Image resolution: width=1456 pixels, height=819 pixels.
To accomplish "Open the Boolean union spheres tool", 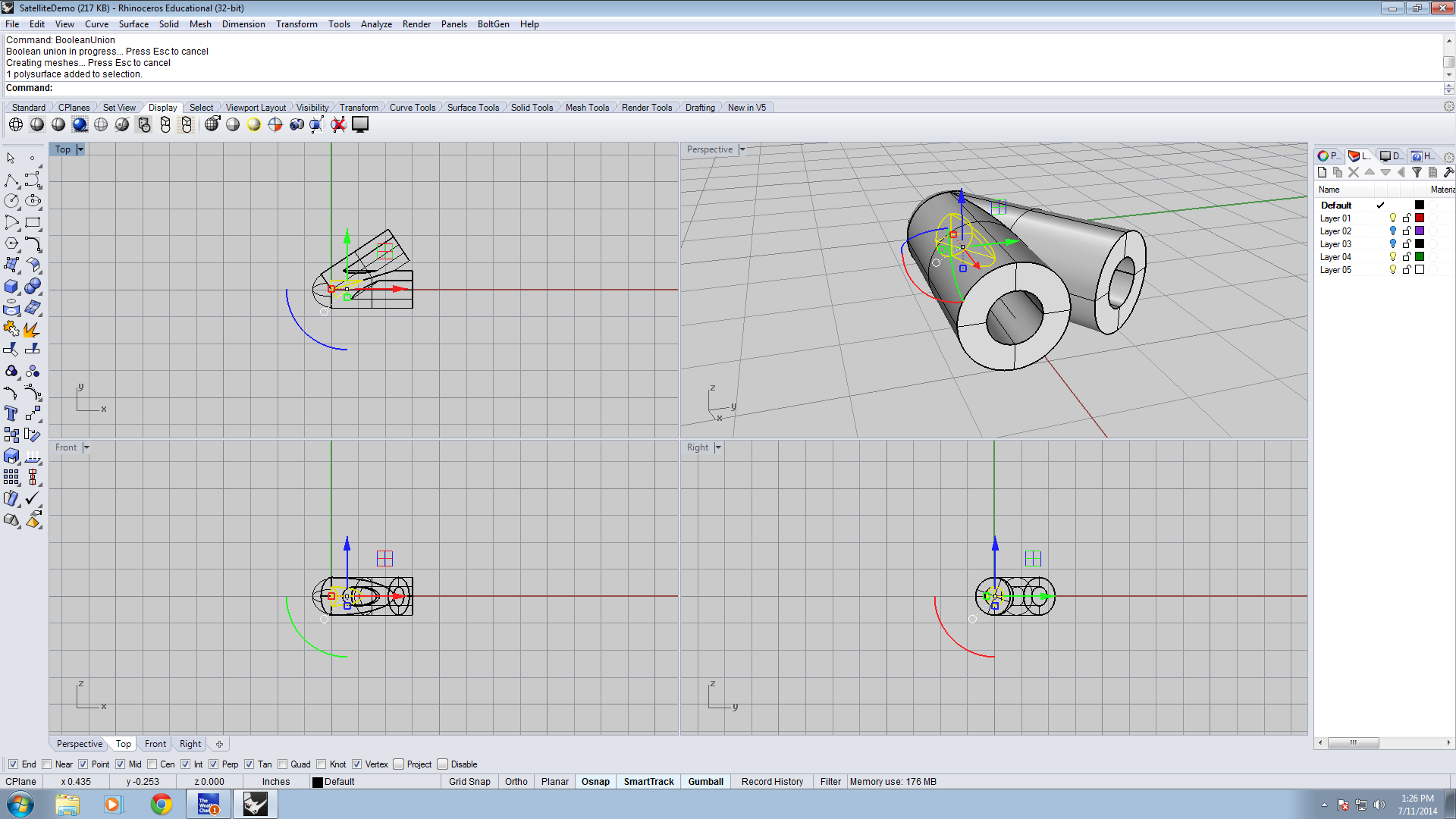I will tap(33, 287).
